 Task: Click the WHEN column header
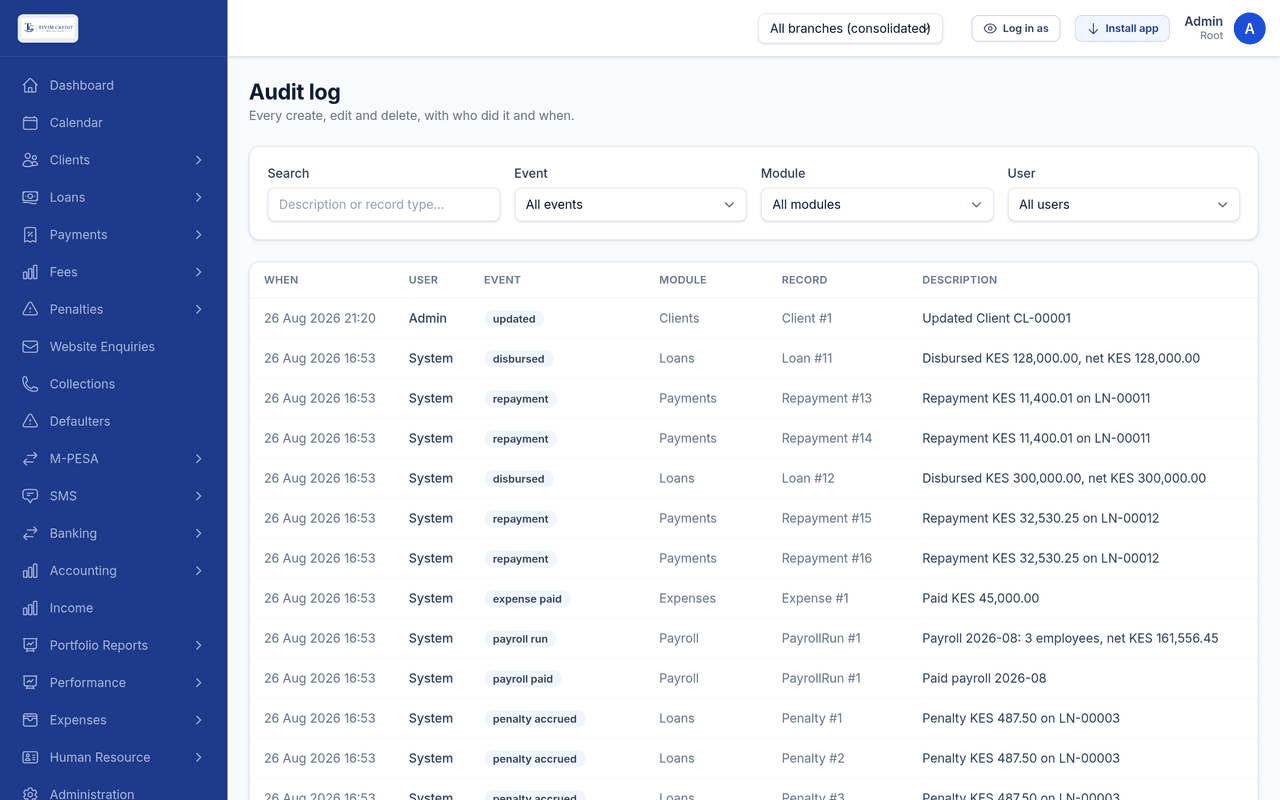click(x=281, y=280)
